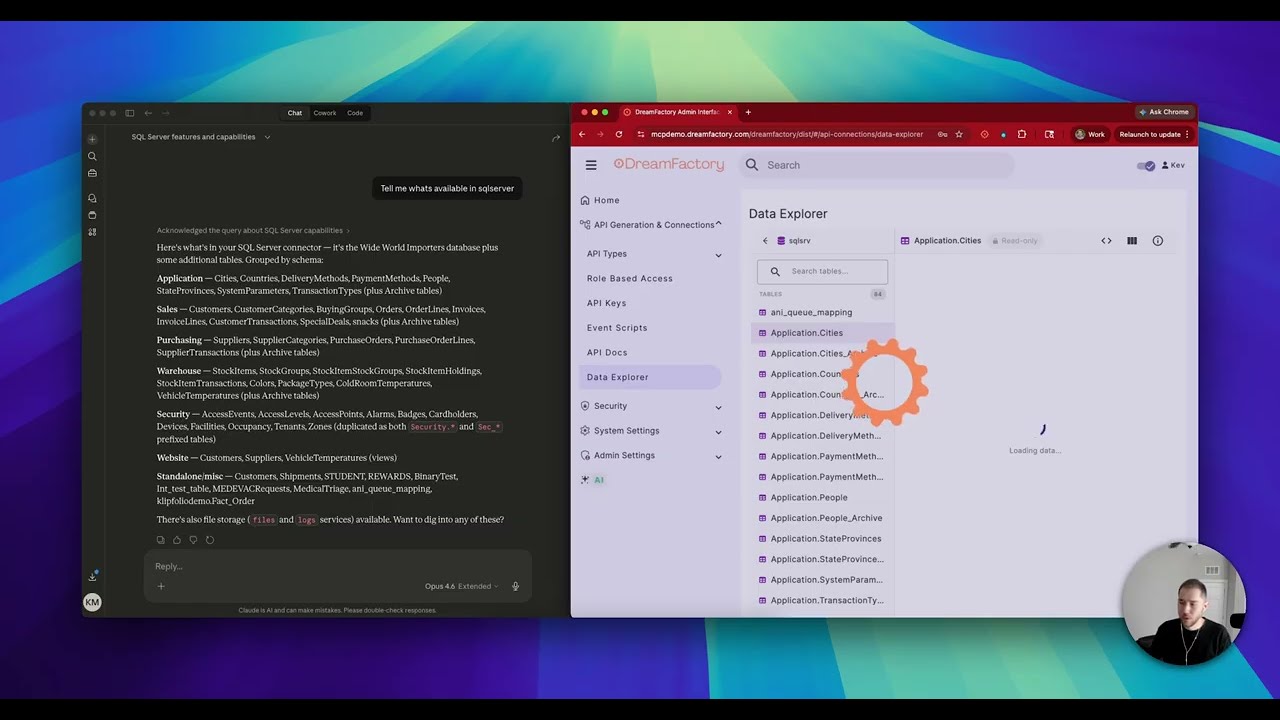The width and height of the screenshot is (1280, 720).
Task: Expand the API Types submenu
Action: 718,255
